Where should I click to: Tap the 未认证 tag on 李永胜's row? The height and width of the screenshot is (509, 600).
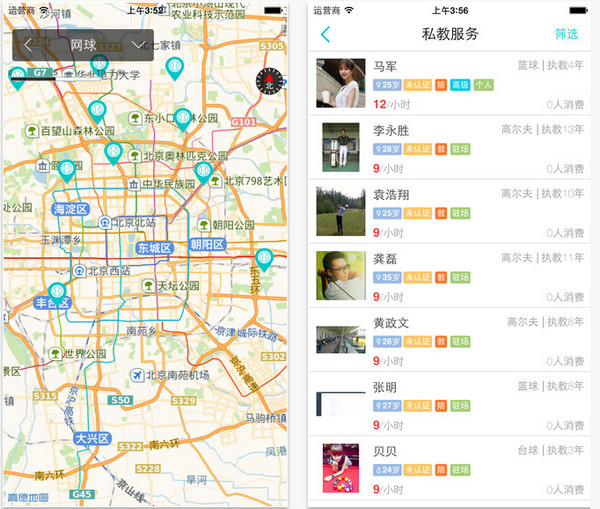(x=417, y=149)
